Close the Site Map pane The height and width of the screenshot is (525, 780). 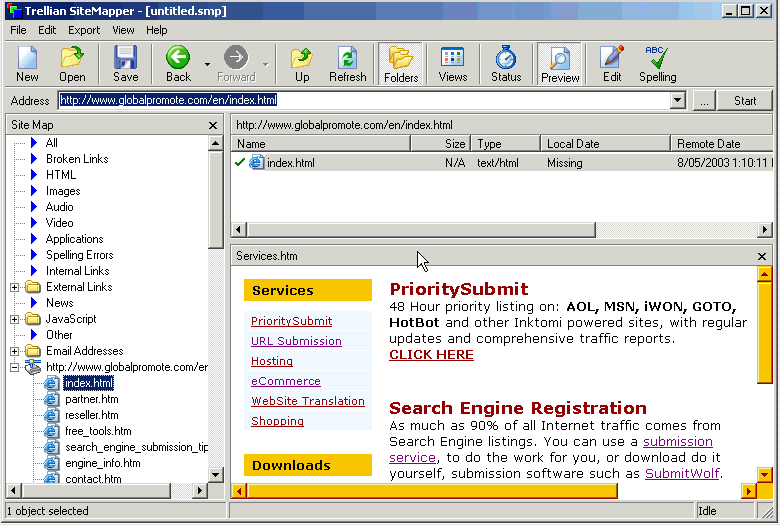coord(213,125)
